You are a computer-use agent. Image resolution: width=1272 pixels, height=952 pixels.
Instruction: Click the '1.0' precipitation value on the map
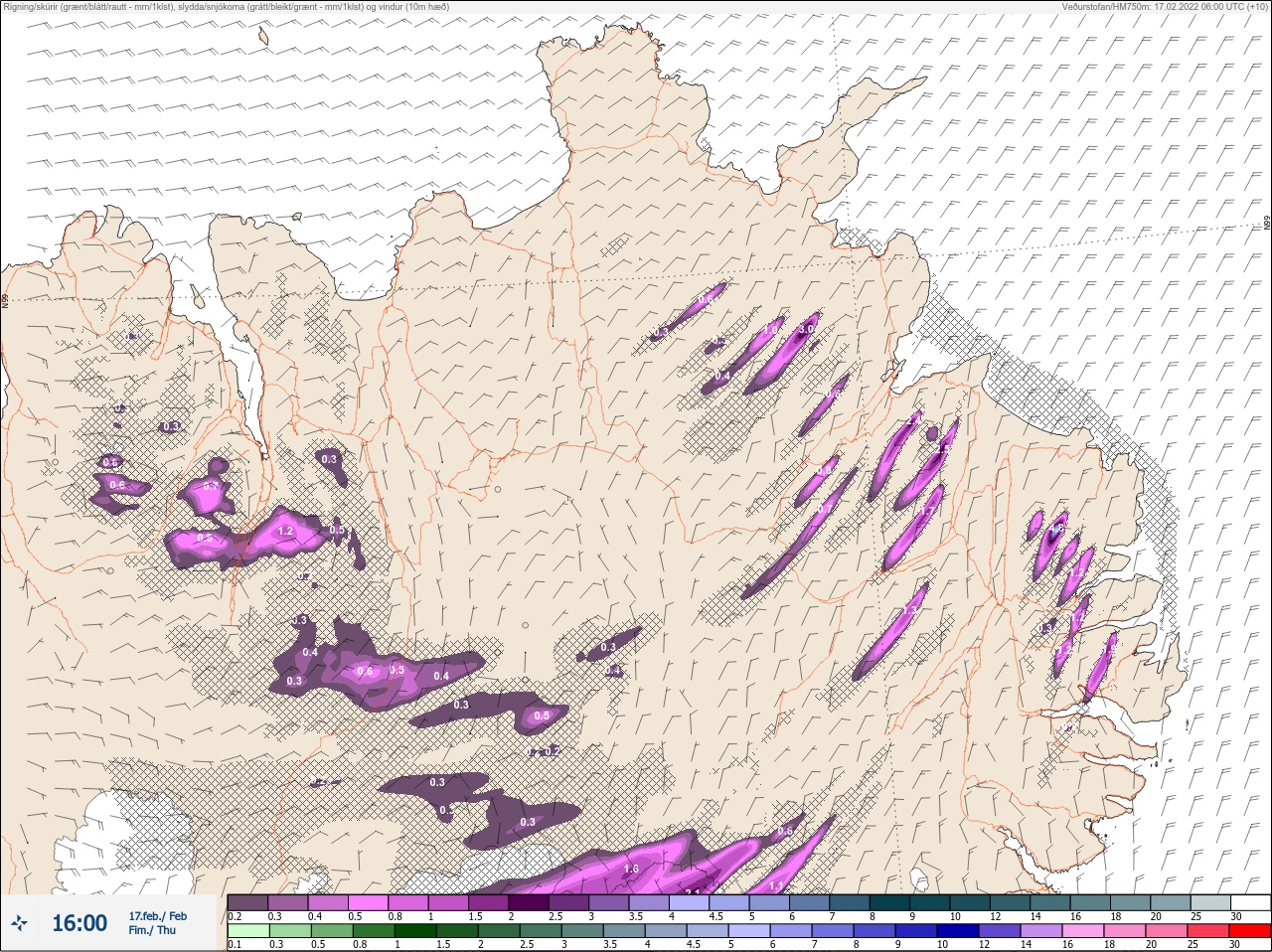tap(772, 331)
